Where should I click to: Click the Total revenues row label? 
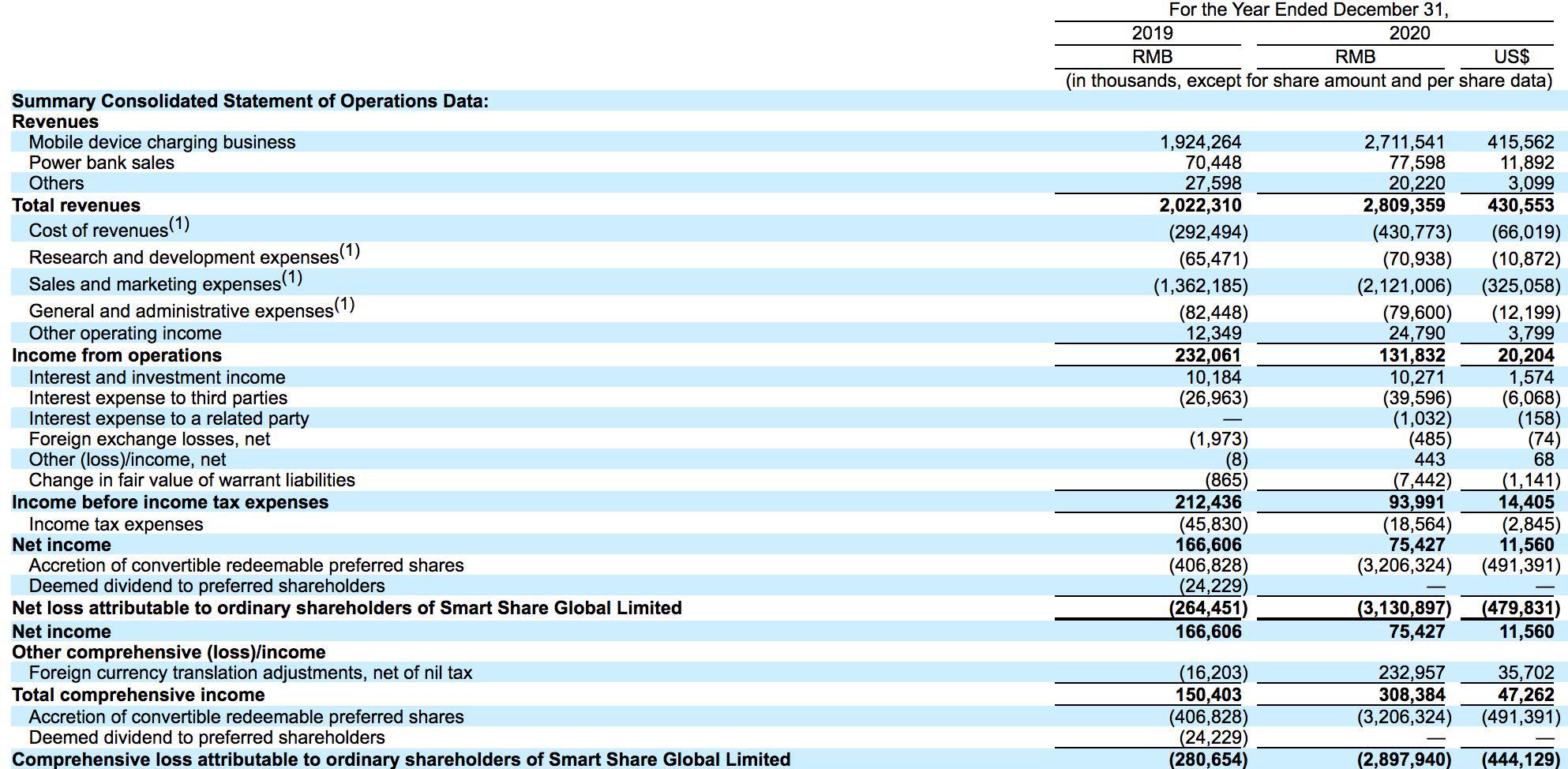[x=76, y=205]
